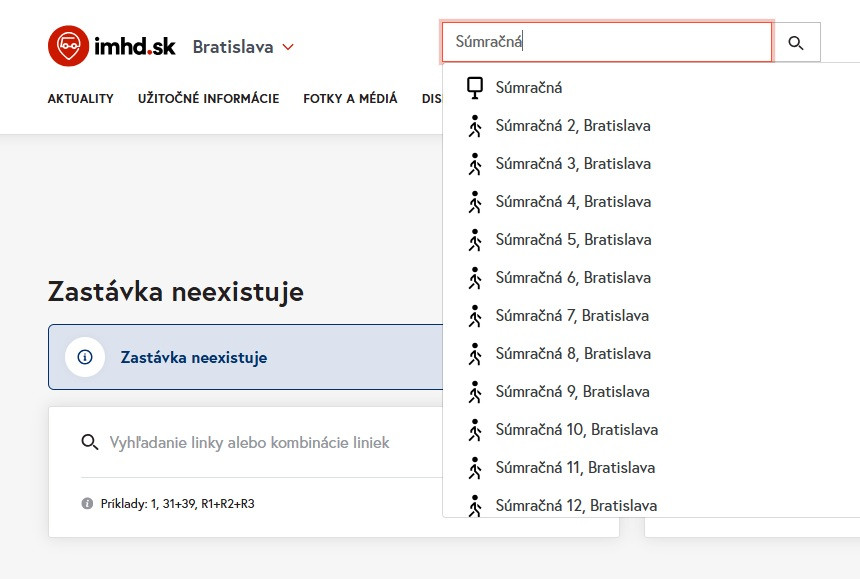Image resolution: width=860 pixels, height=579 pixels.
Task: Click the magnifier search button
Action: click(796, 43)
